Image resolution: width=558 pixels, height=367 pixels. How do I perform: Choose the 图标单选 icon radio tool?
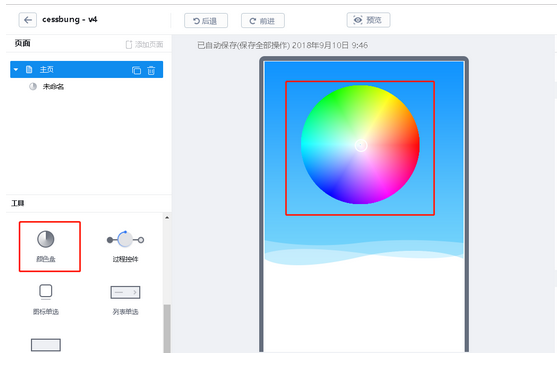(46, 299)
